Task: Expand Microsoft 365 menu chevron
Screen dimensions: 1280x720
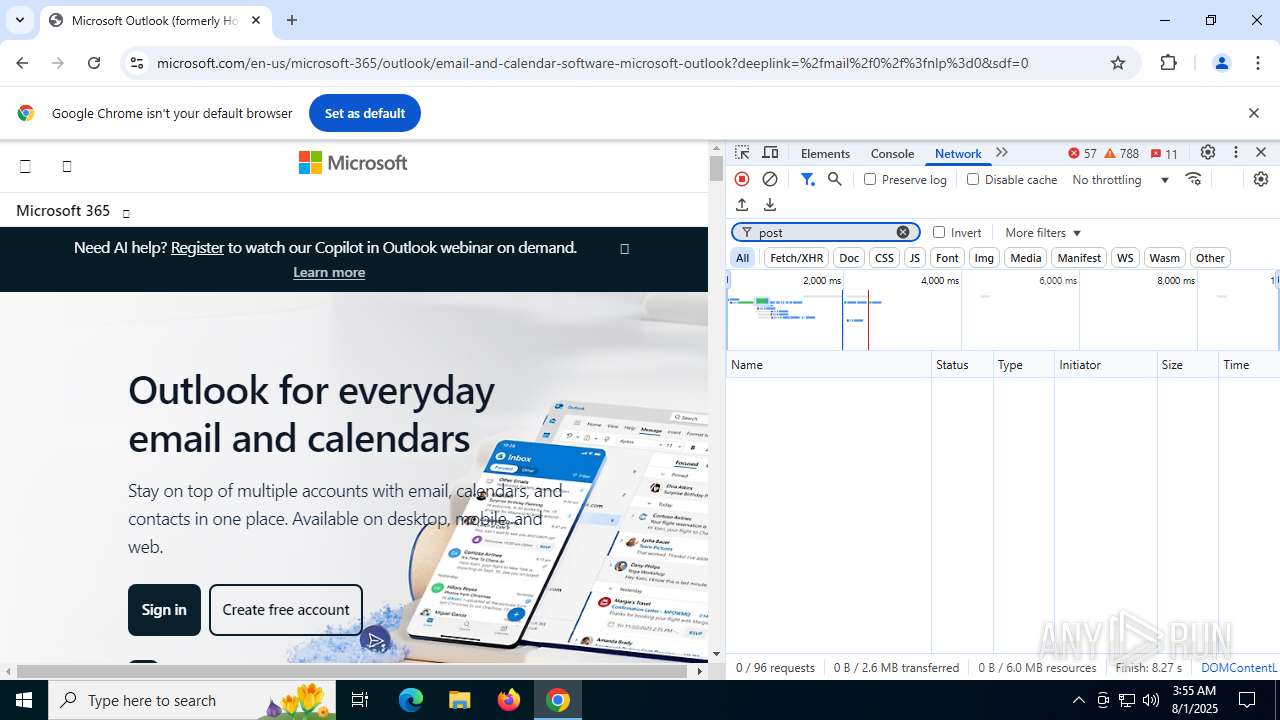Action: tap(126, 213)
